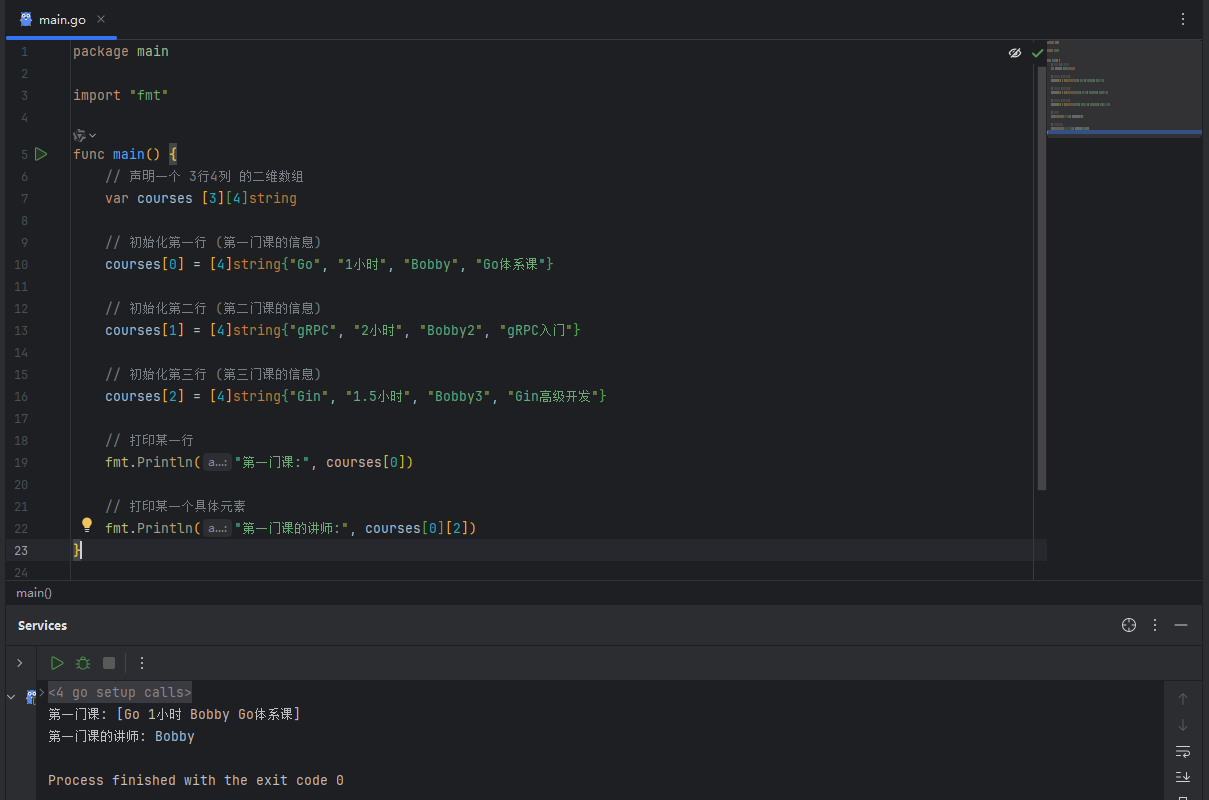This screenshot has width=1209, height=800.
Task: Select the Go run configuration gopher icon
Action: [31, 696]
